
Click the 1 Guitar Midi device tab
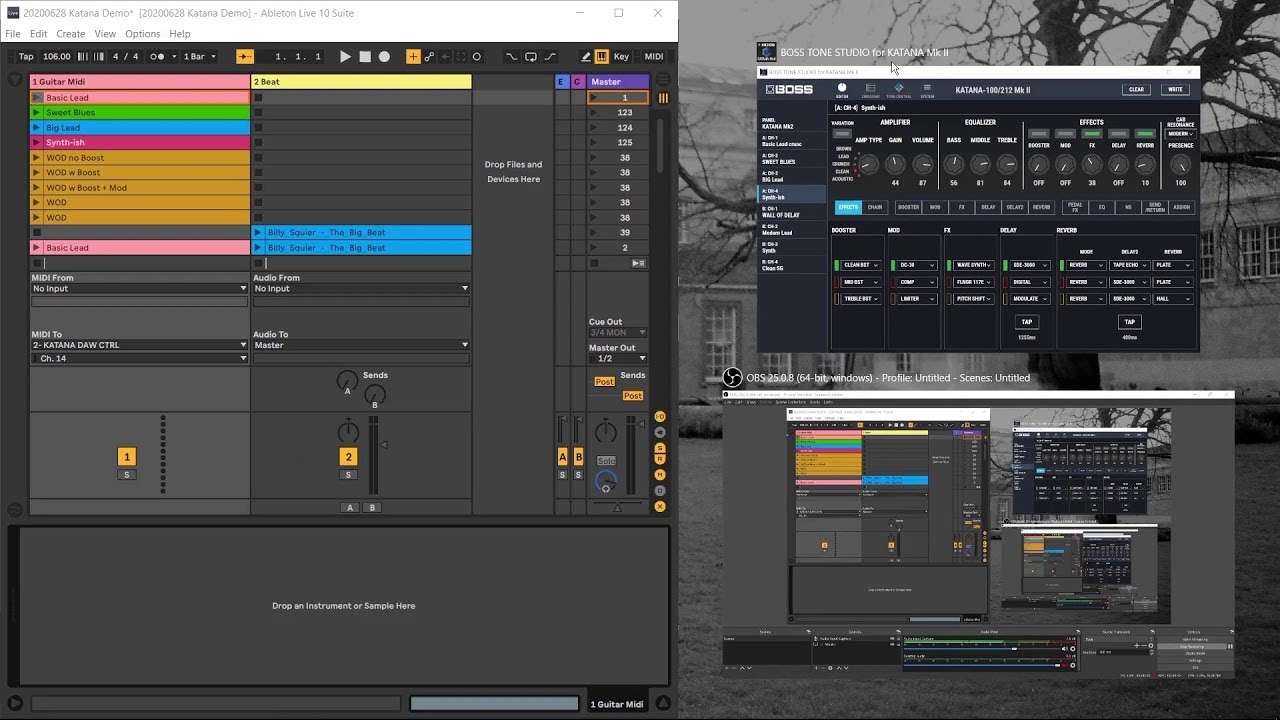click(x=617, y=704)
